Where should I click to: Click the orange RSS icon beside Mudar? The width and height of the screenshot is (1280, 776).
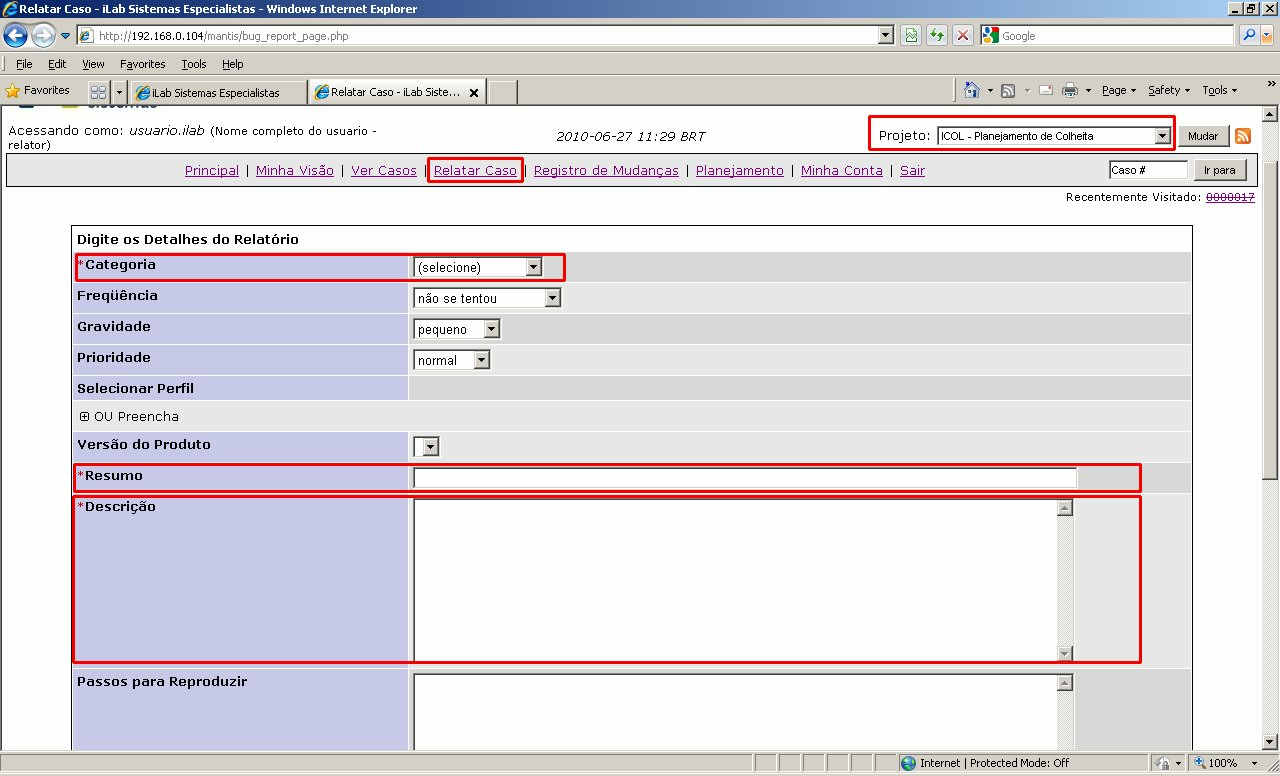(1243, 136)
